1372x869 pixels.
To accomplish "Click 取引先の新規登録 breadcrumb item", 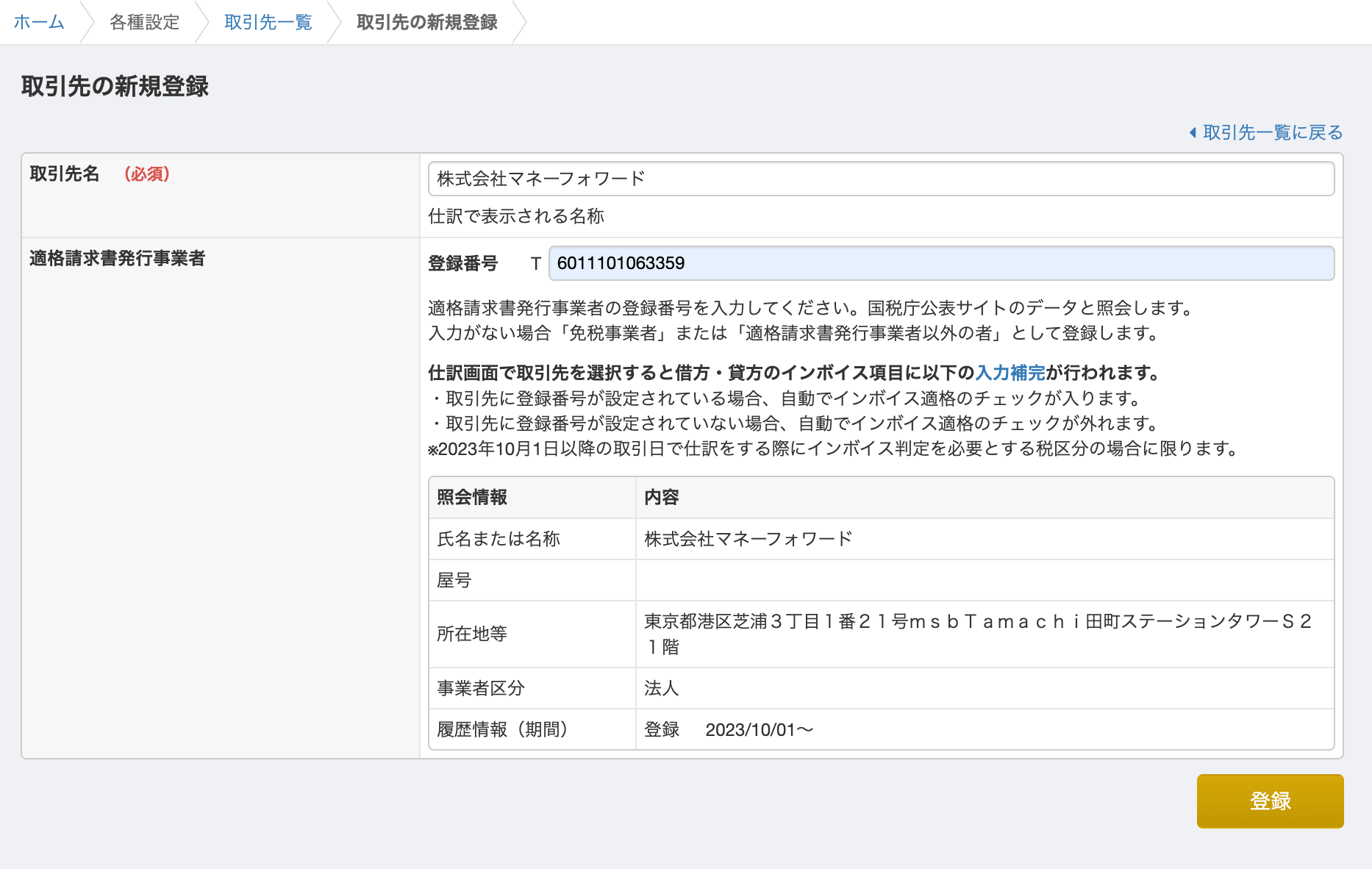I will pos(427,22).
